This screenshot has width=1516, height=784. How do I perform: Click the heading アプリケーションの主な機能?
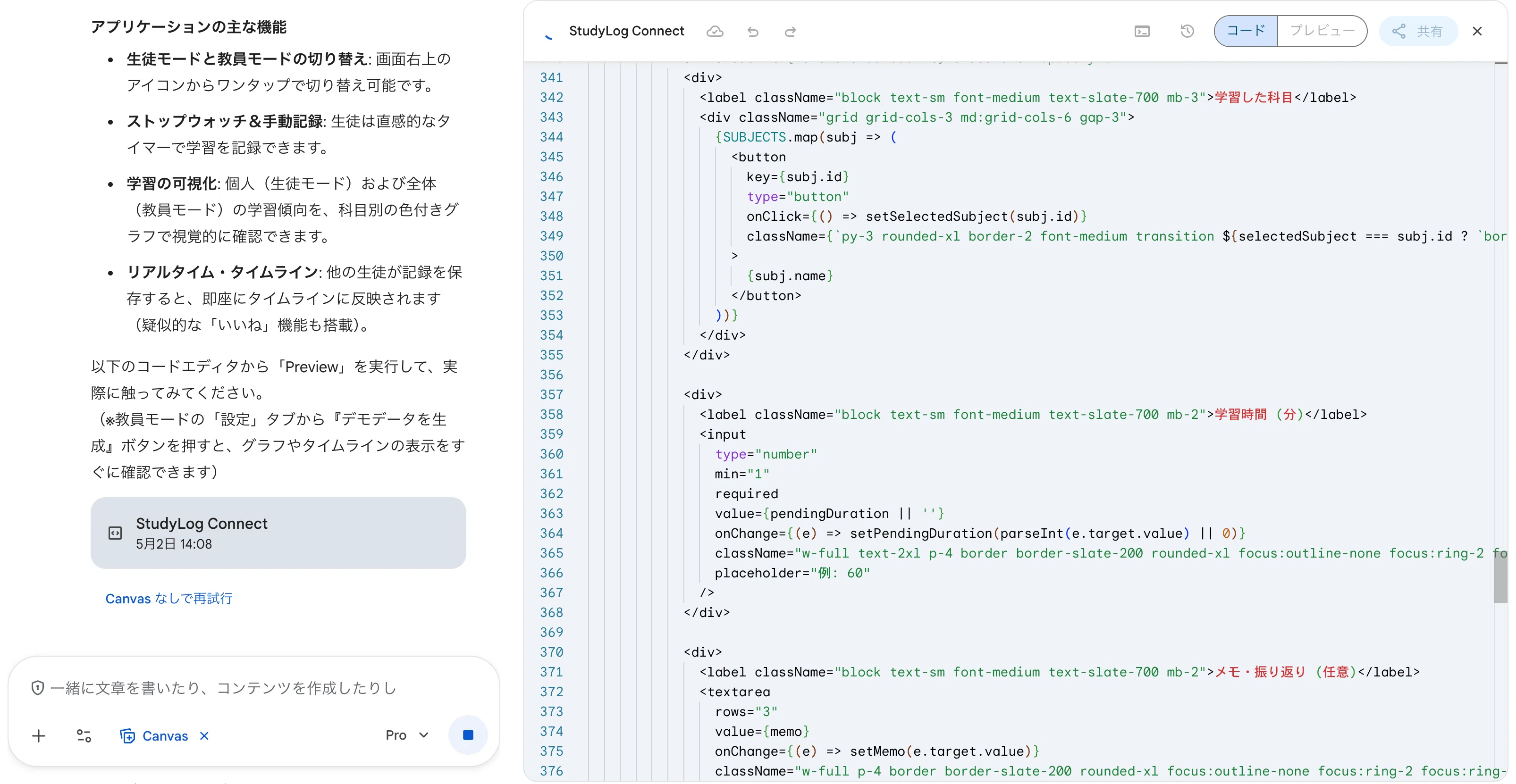click(x=189, y=27)
